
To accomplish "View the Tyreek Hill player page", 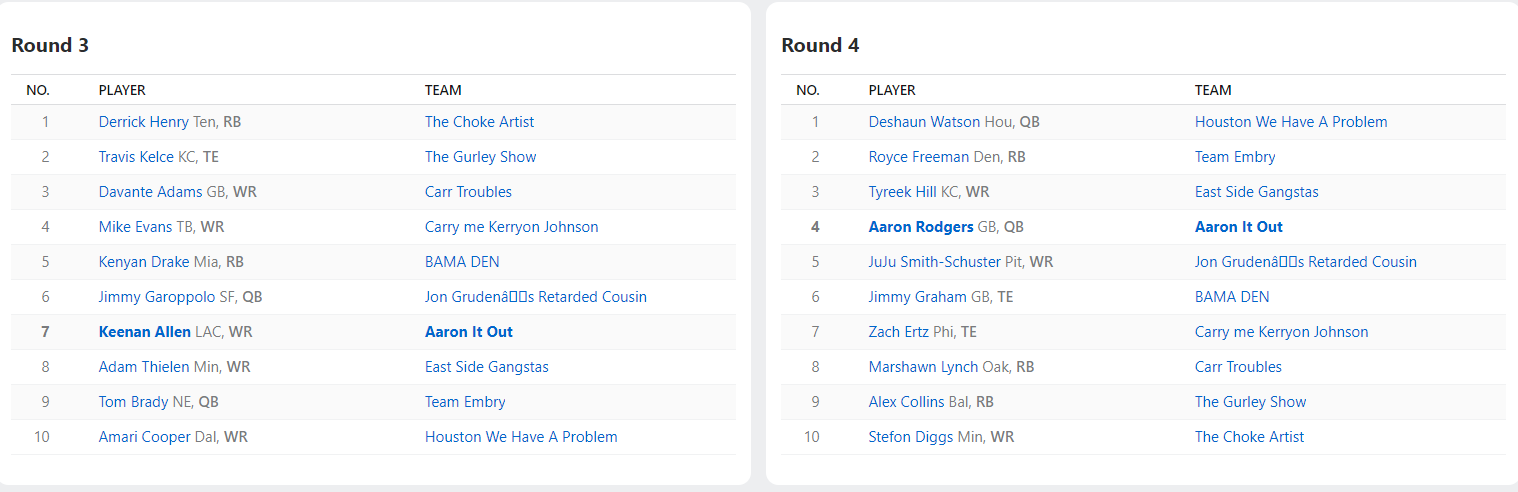I will tap(902, 192).
